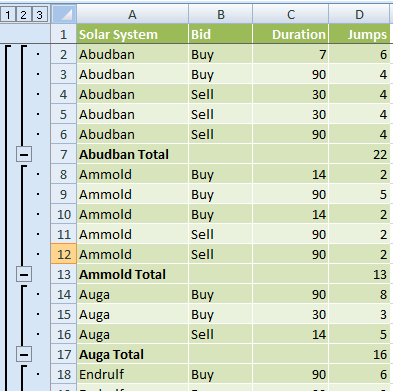Select column D header
Screen dimensions: 393x391
pyautogui.click(x=359, y=14)
